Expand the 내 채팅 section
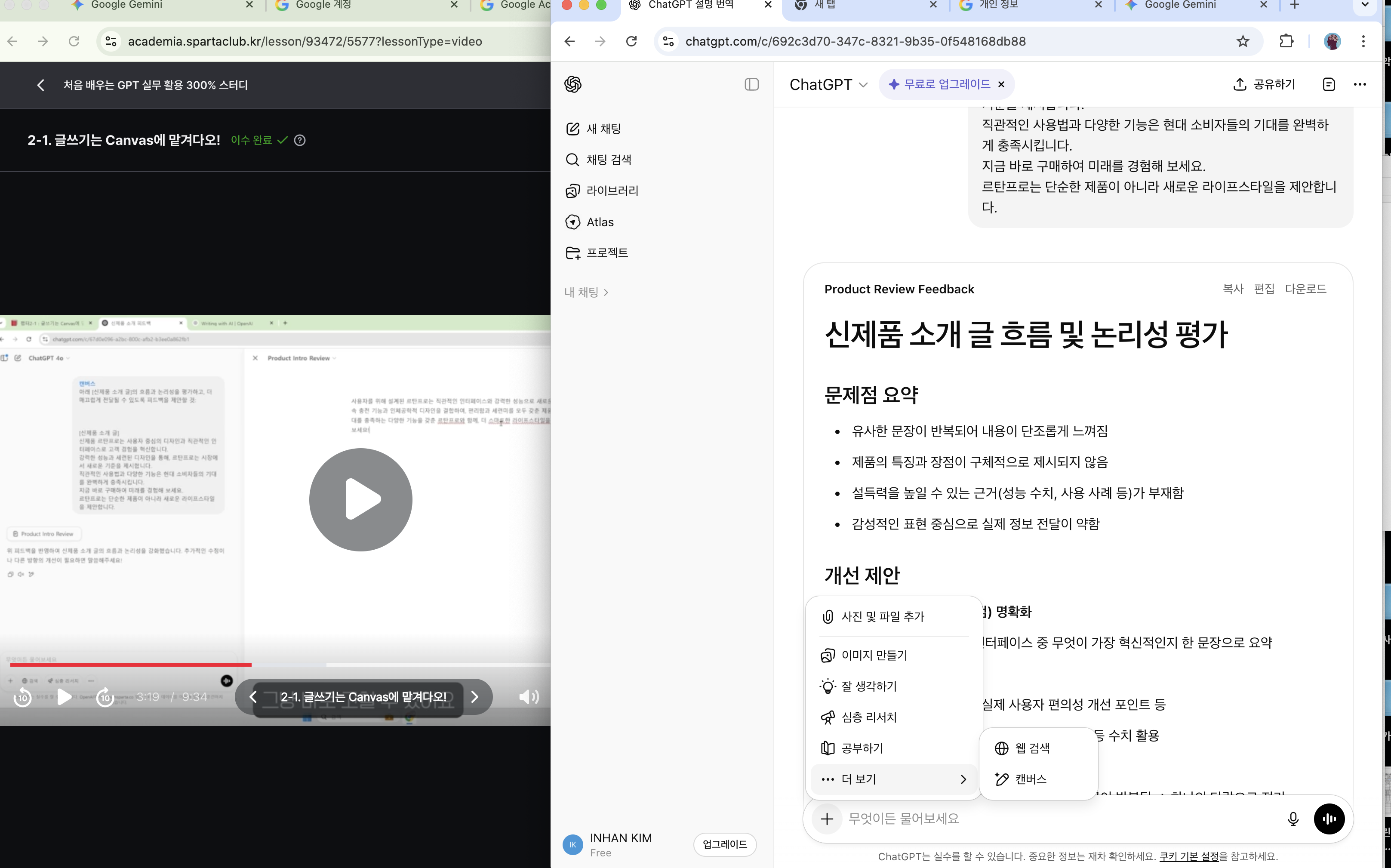Image resolution: width=1391 pixels, height=868 pixels. [x=586, y=292]
